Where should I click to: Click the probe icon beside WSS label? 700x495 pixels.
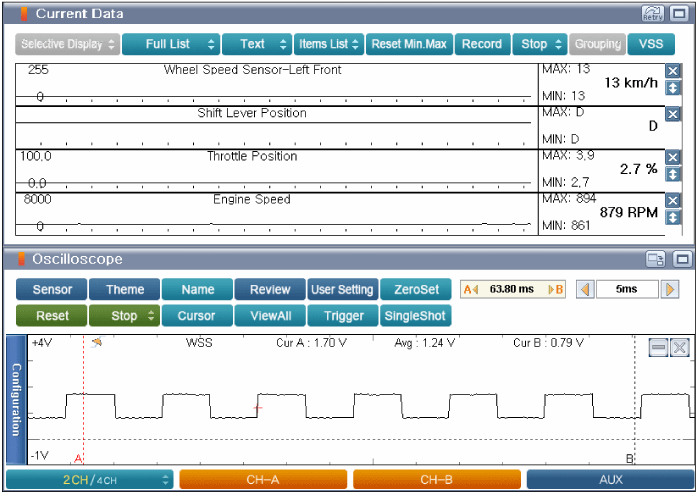pyautogui.click(x=97, y=343)
